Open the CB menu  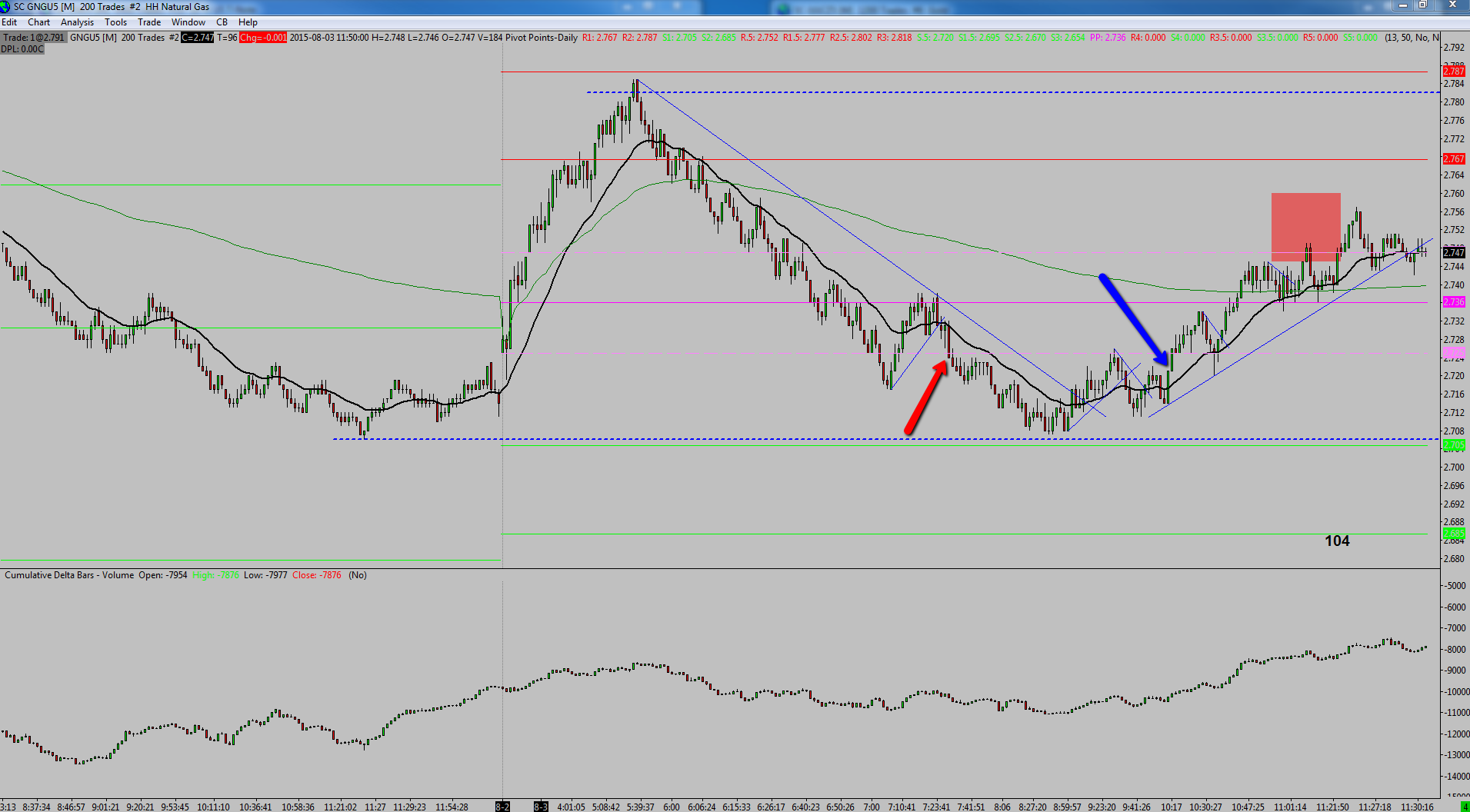pyautogui.click(x=222, y=22)
